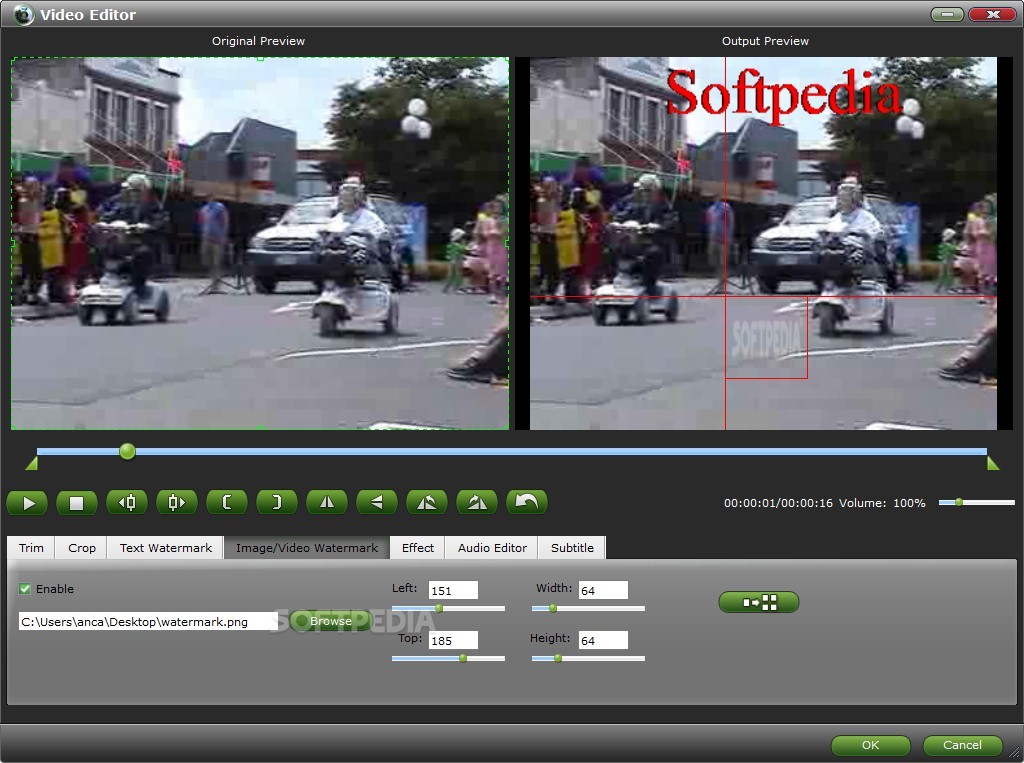The image size is (1024, 763).
Task: Step to the next frame
Action: (176, 502)
